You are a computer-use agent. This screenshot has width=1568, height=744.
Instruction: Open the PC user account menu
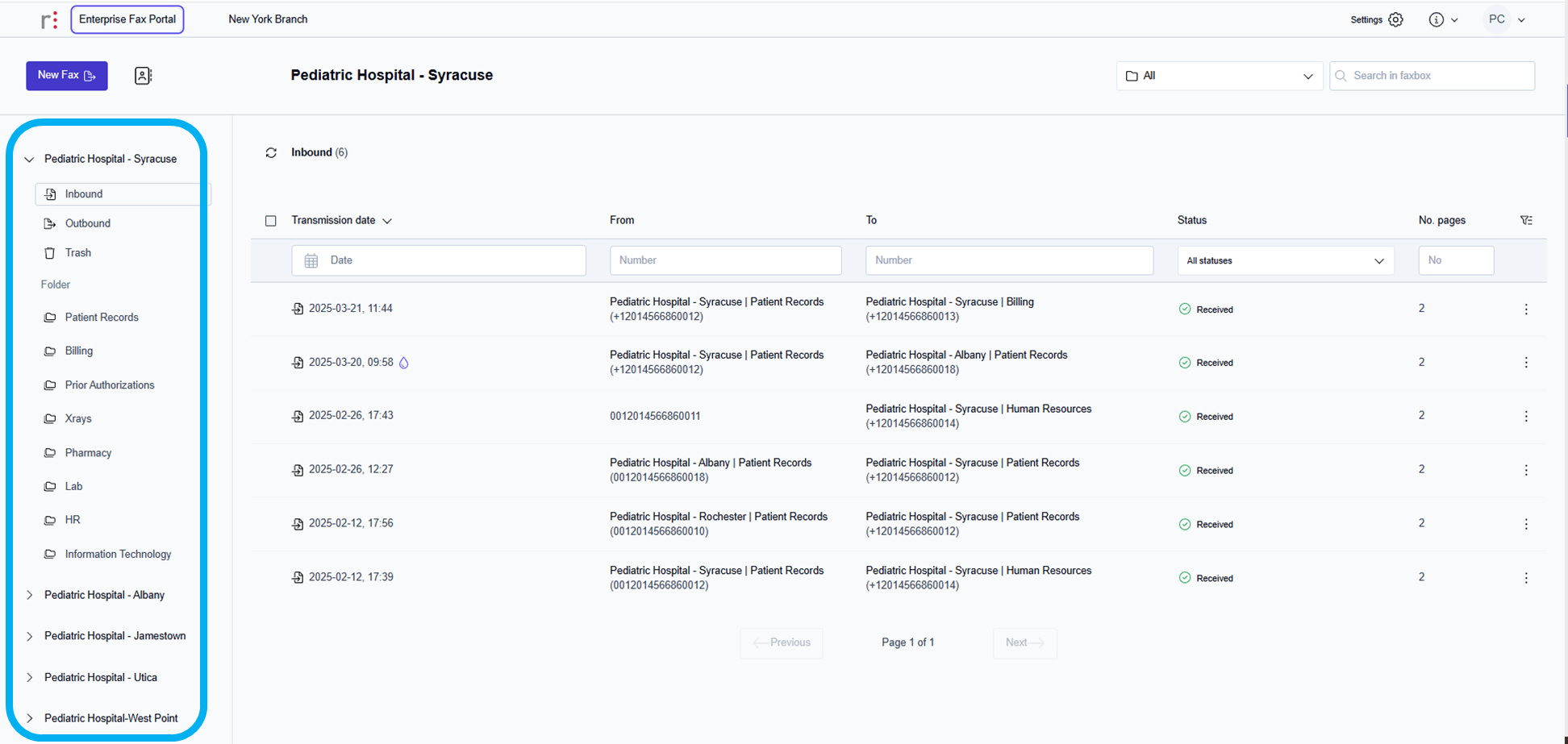point(1506,20)
